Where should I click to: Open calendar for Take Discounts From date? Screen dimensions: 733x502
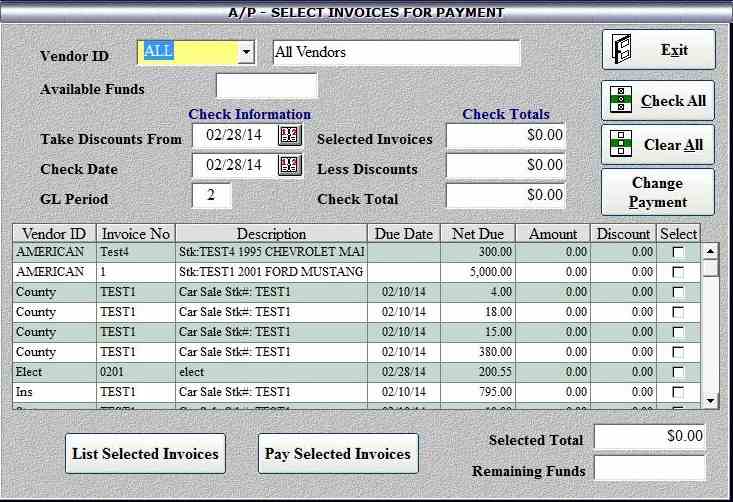pos(290,136)
